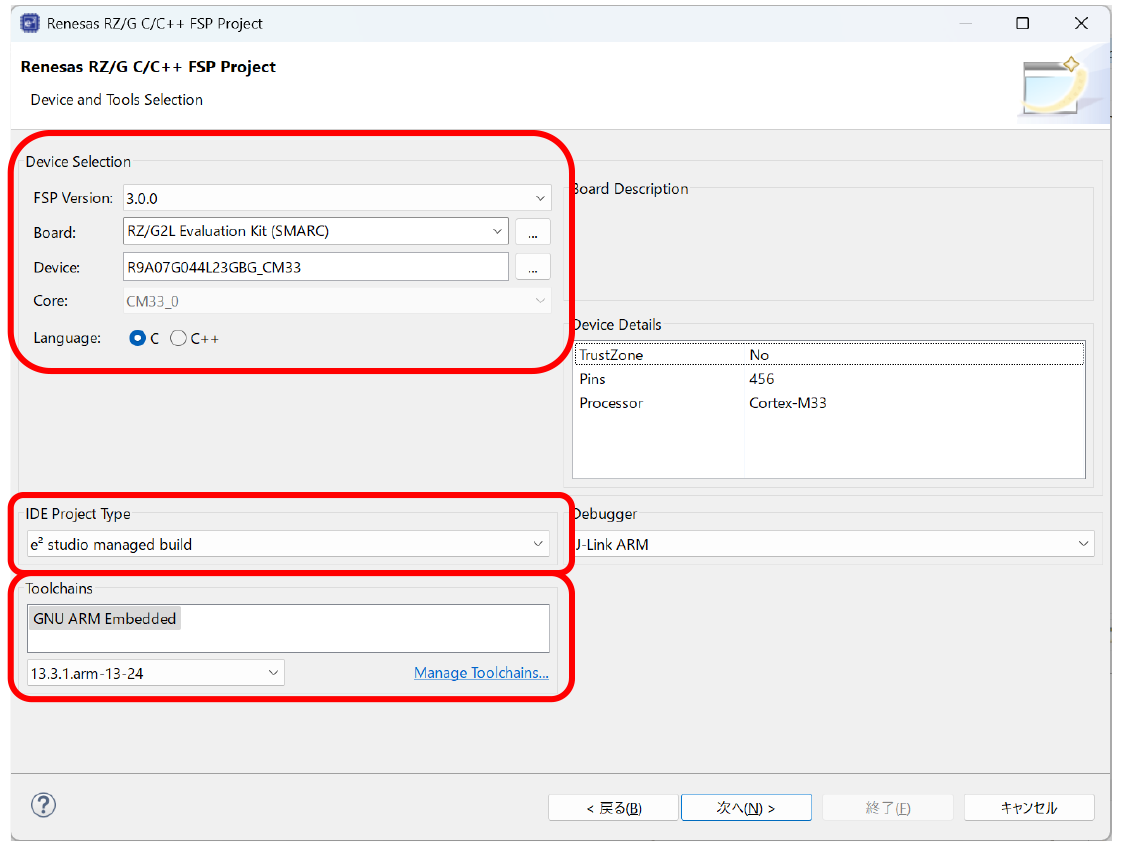This screenshot has height=853, width=1123.
Task: Select GNU ARM Embedded toolchain entry
Action: [x=105, y=619]
